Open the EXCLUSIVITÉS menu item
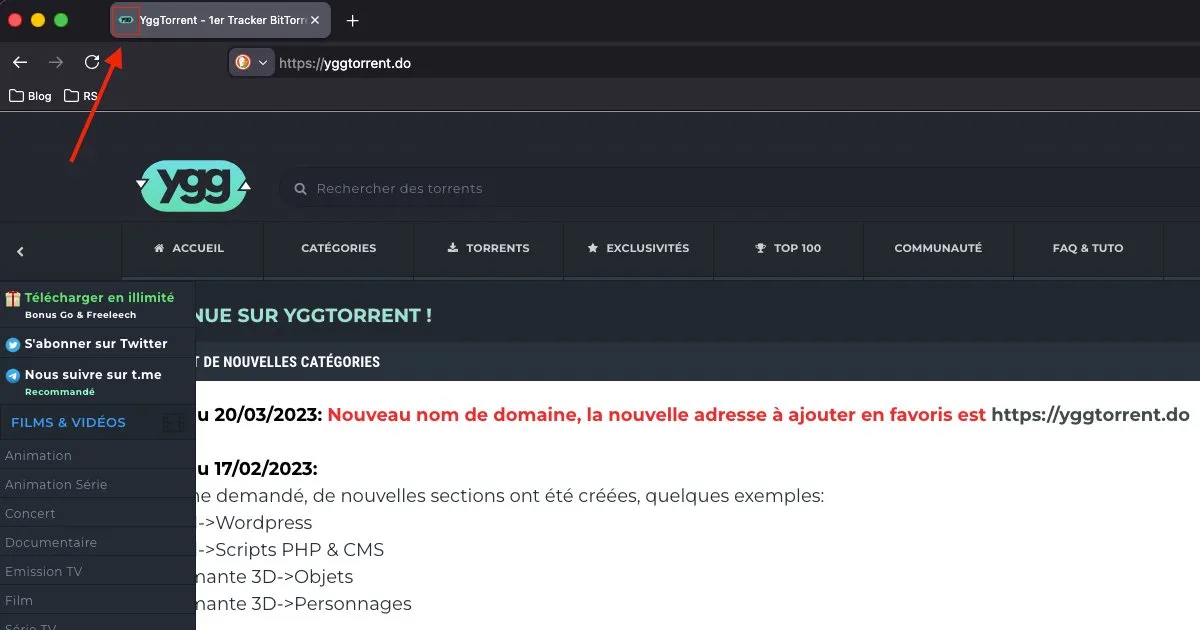 click(x=638, y=248)
